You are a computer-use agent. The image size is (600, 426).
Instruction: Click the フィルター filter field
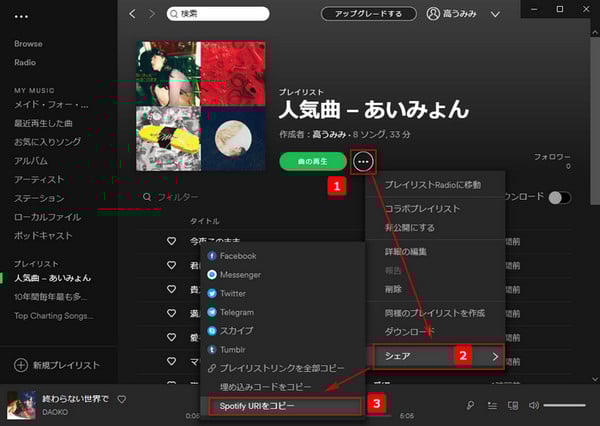pyautogui.click(x=171, y=197)
